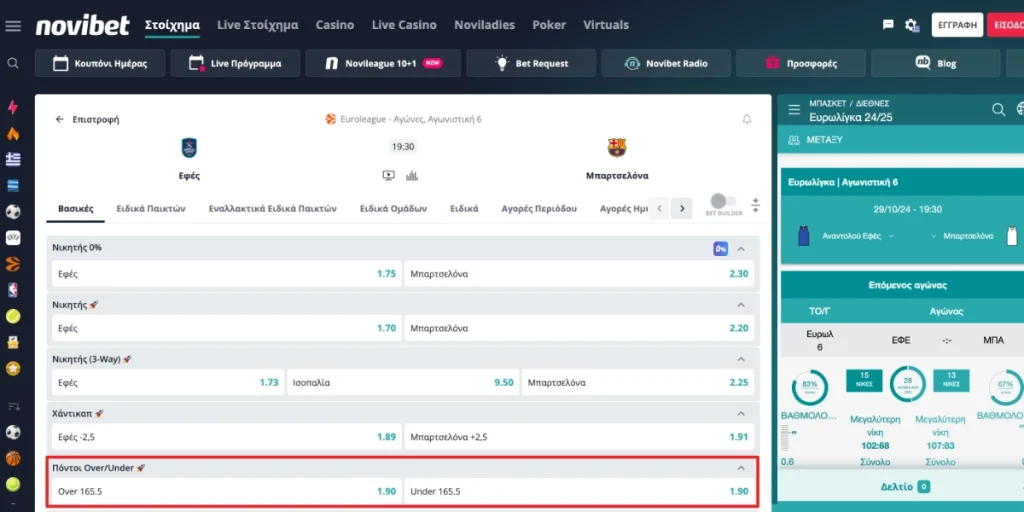The height and width of the screenshot is (512, 1024).
Task: Click the ΜΕΤΑΞΥ head-to-head tab
Action: (816, 140)
